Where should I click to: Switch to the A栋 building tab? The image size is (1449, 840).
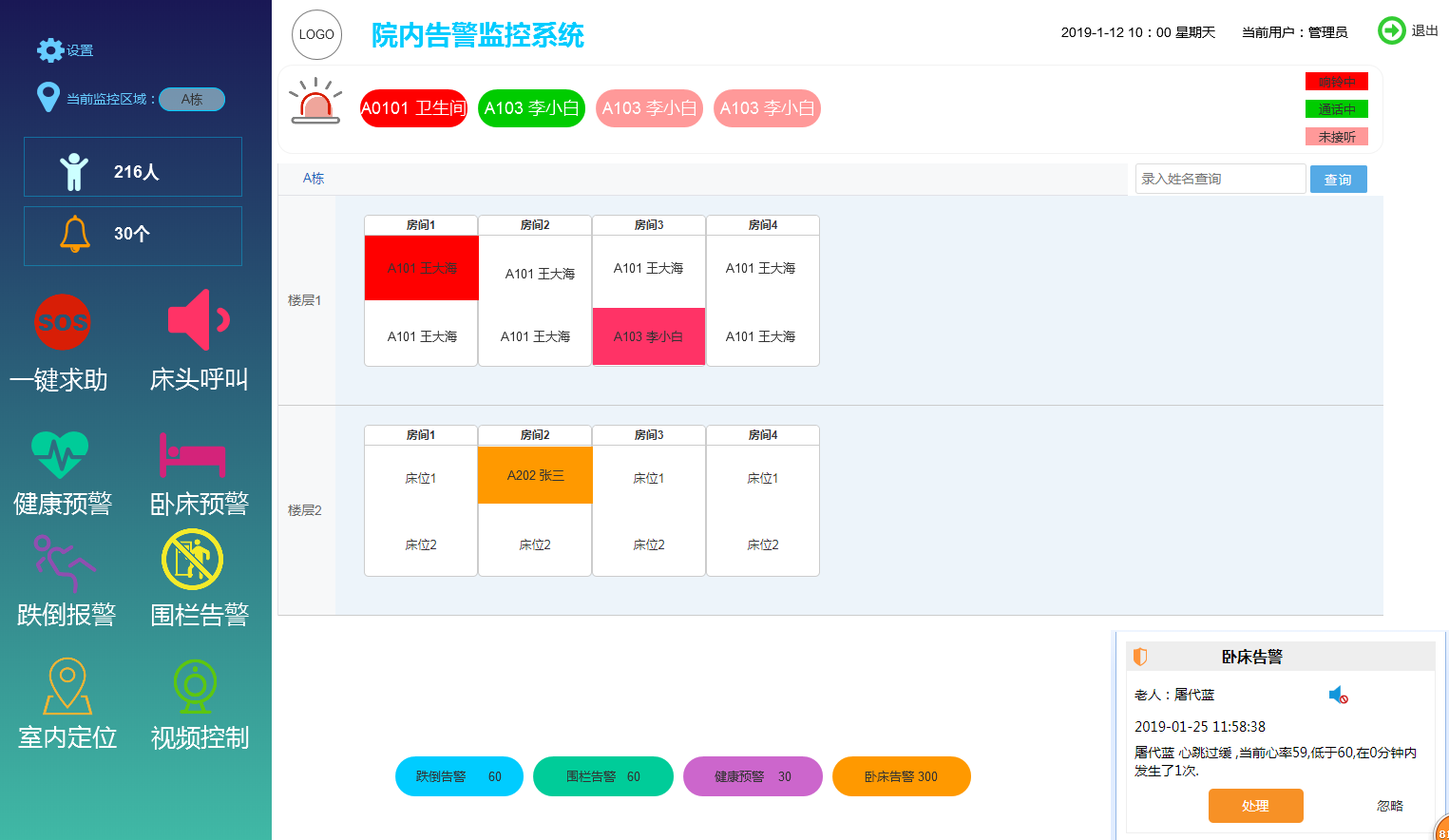(x=314, y=179)
